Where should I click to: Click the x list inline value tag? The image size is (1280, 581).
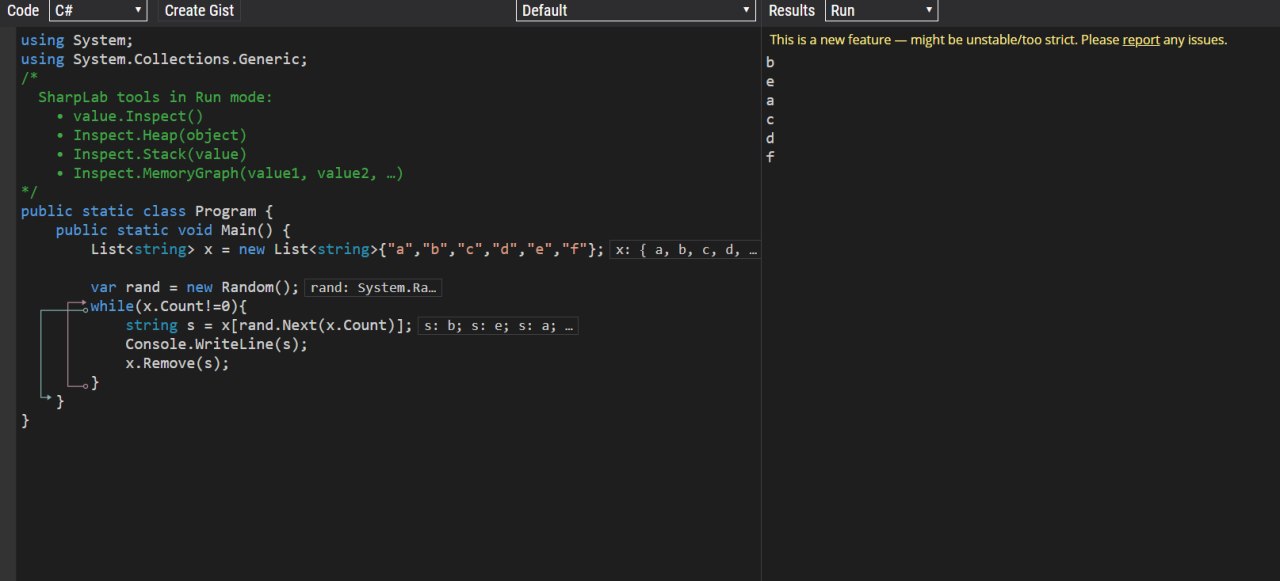point(686,250)
